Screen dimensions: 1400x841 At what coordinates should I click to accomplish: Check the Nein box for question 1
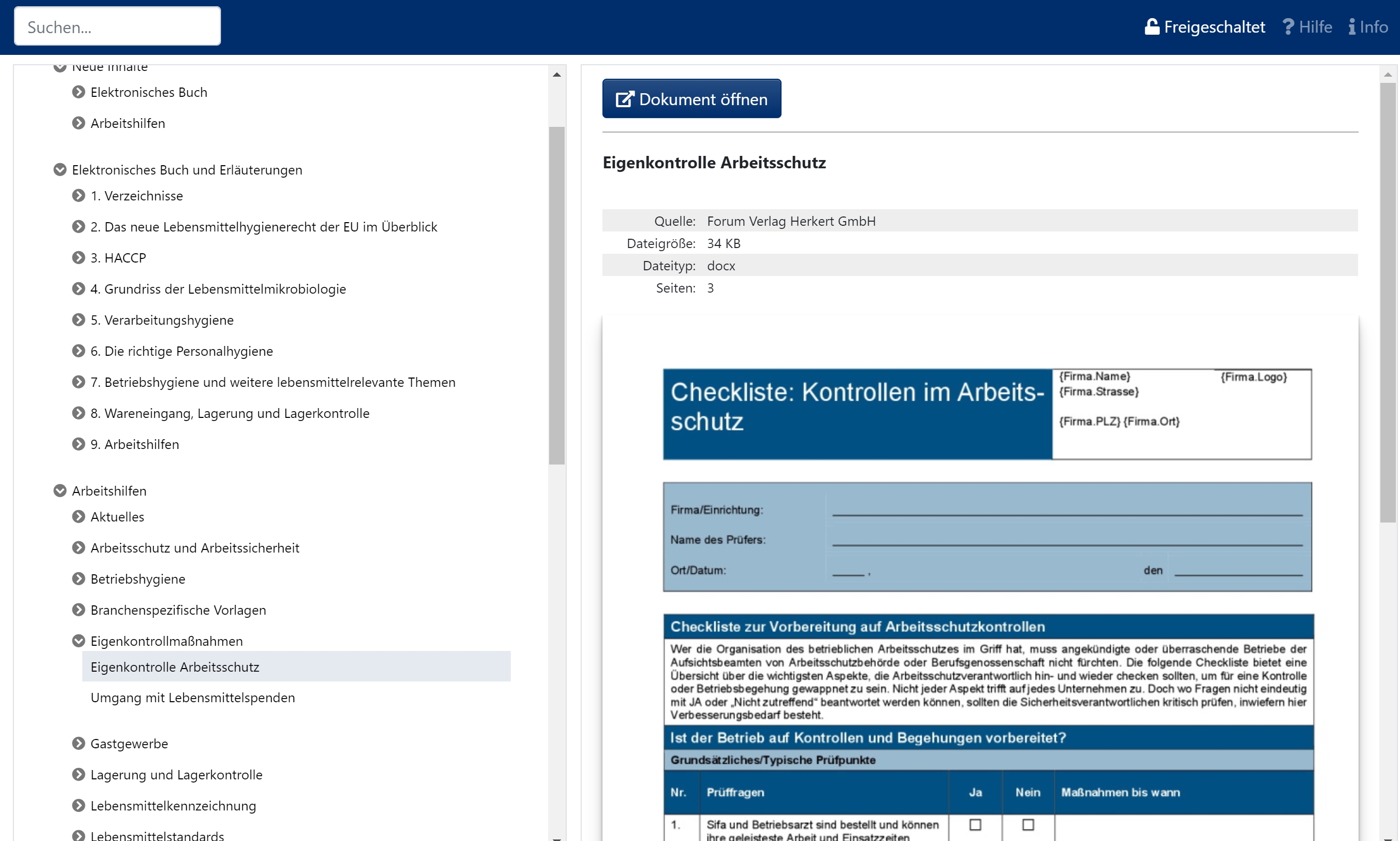tap(1028, 824)
